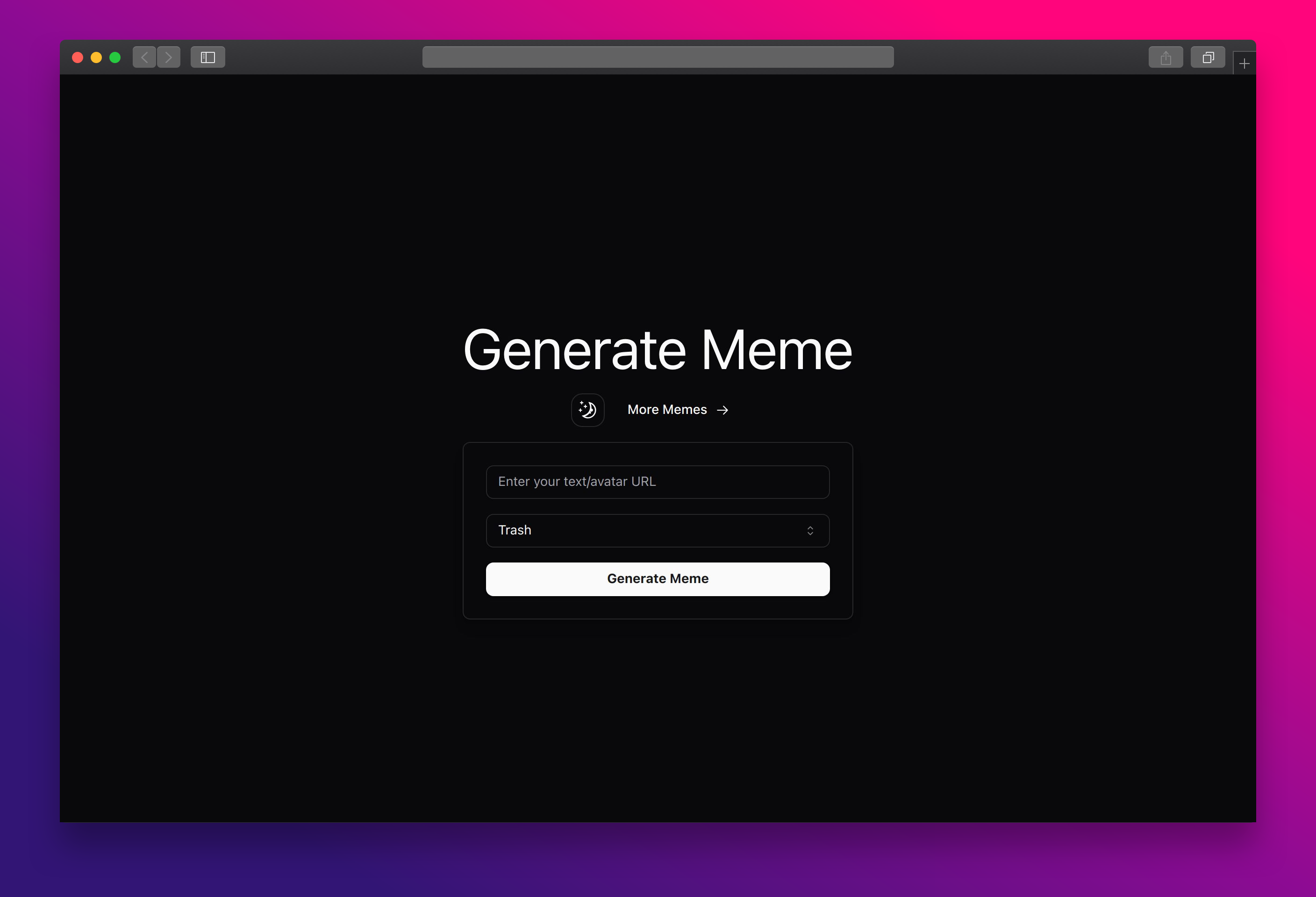Toggle the dark mode moon icon
This screenshot has width=1316, height=897.
pyautogui.click(x=587, y=410)
